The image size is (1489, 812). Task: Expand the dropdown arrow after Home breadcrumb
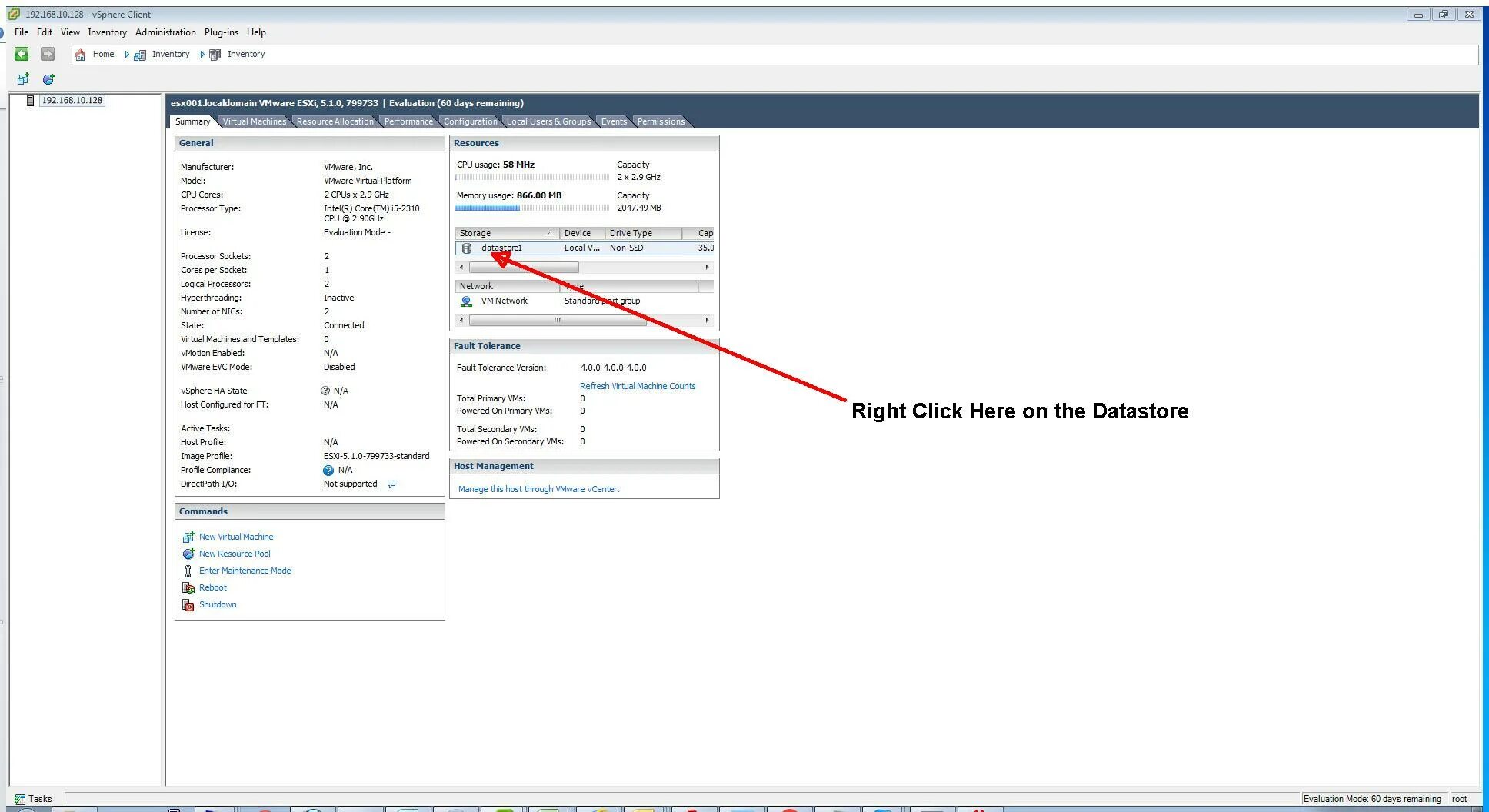pos(127,55)
